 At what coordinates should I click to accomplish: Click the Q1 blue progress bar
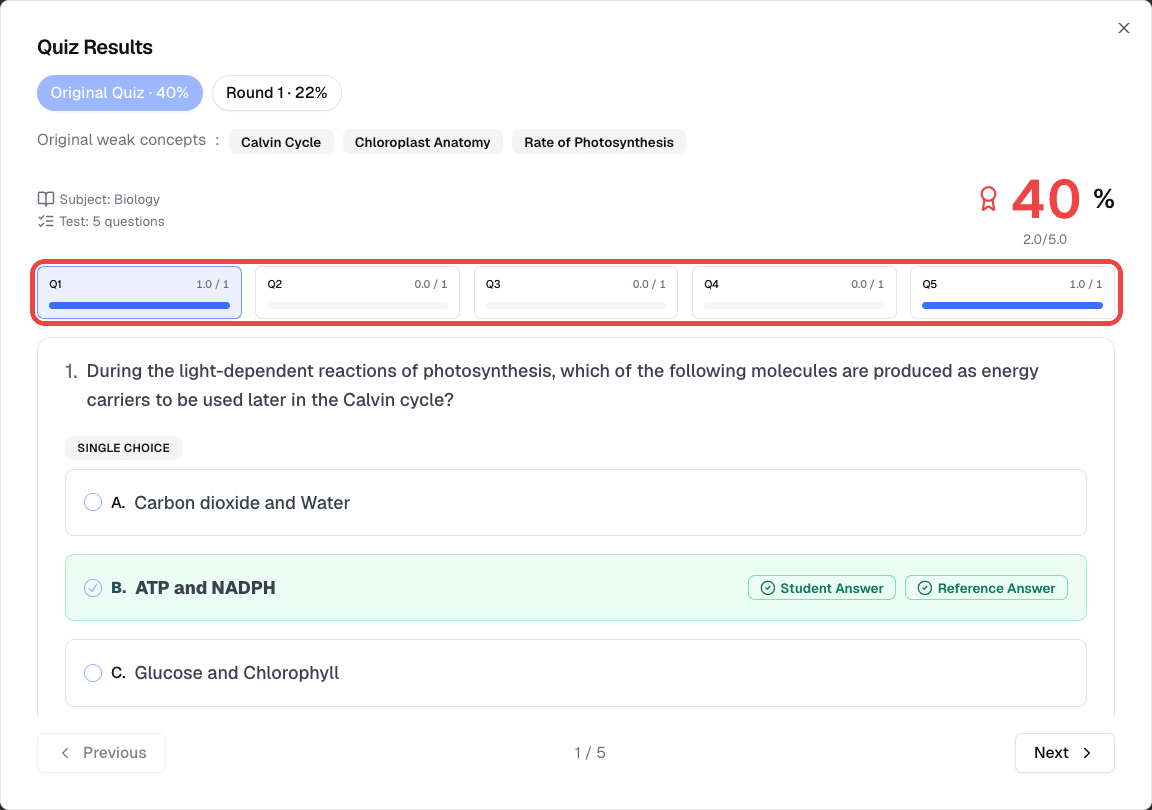click(x=140, y=305)
